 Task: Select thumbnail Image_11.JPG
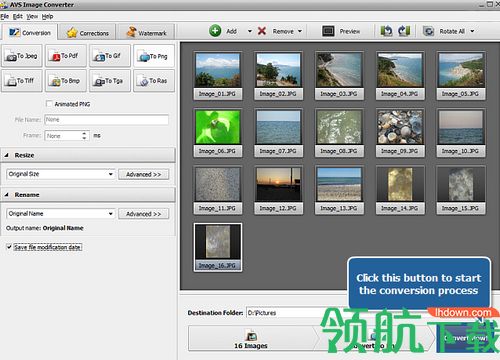[217, 190]
